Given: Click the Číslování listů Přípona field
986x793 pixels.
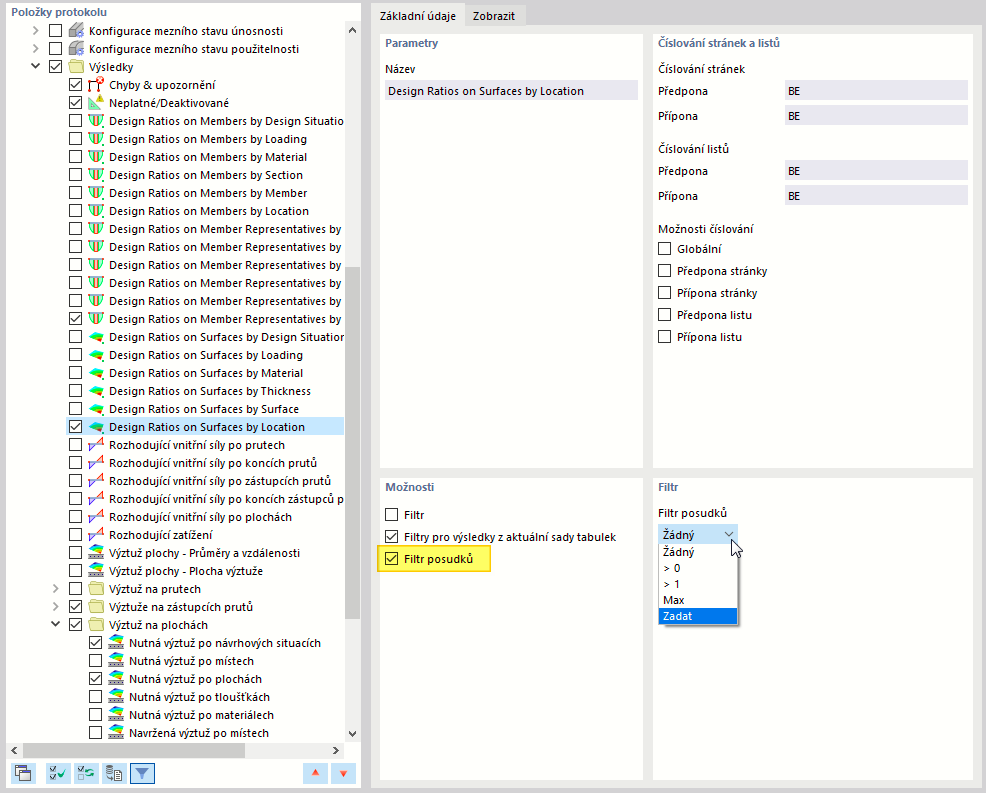Looking at the screenshot, I should pos(876,196).
